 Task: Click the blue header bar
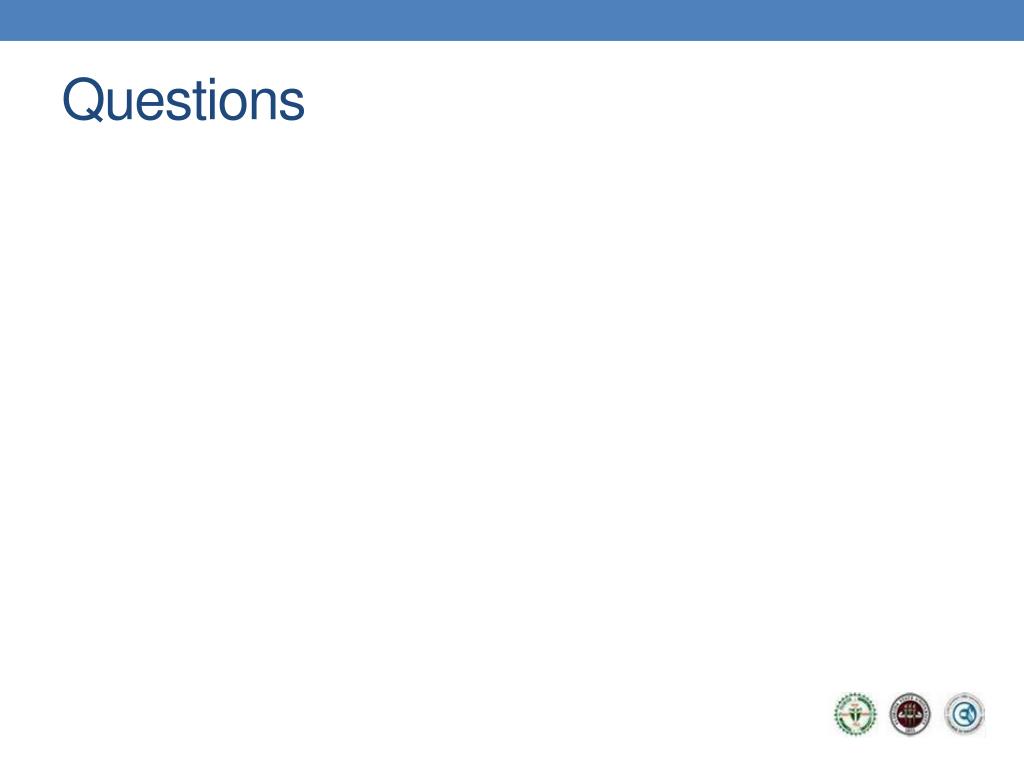click(x=512, y=20)
